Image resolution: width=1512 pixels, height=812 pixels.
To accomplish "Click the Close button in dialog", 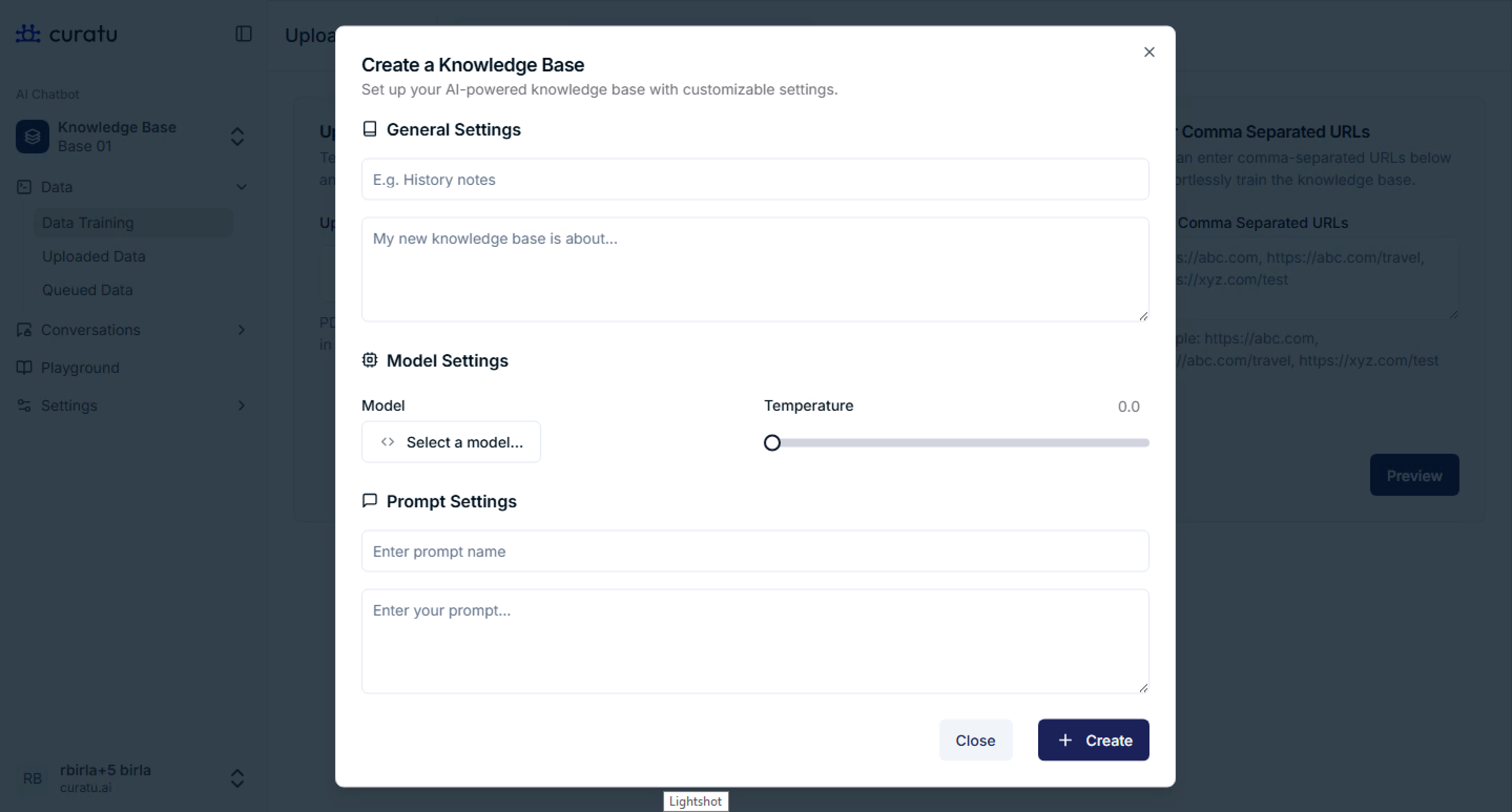I will click(975, 740).
